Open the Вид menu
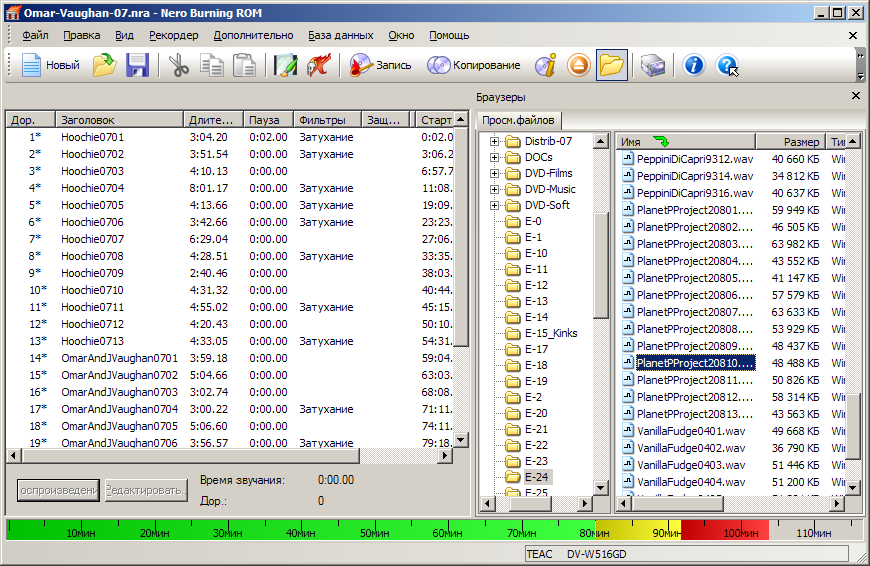The height and width of the screenshot is (566, 870). 124,36
